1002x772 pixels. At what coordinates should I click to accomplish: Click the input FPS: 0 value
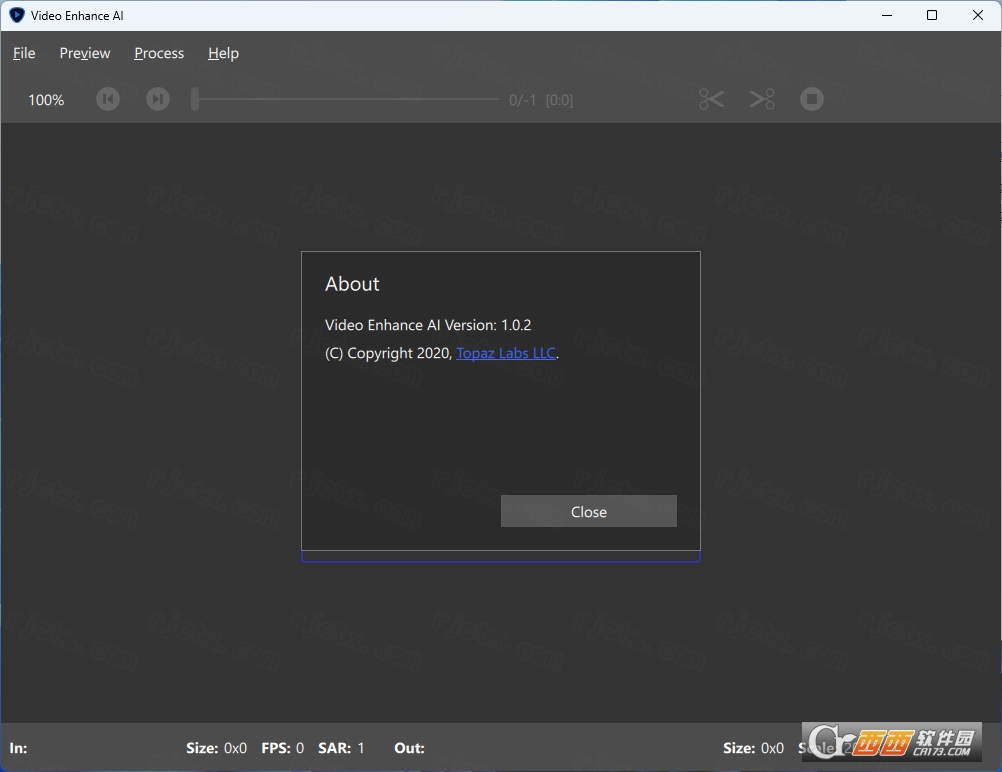click(282, 748)
